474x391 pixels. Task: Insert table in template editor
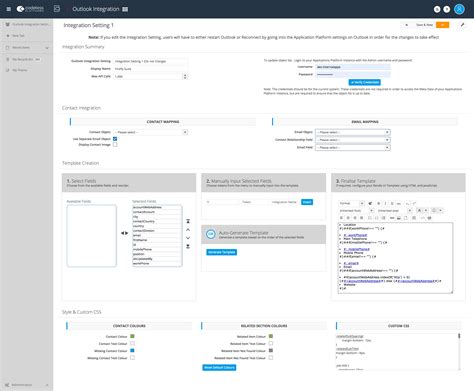[413, 218]
